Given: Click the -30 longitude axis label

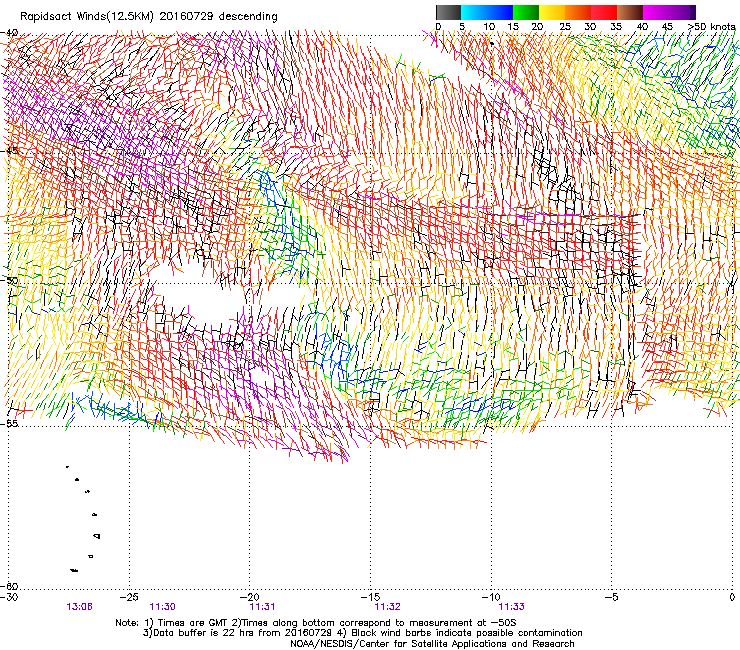Looking at the screenshot, I should (x=9, y=597).
